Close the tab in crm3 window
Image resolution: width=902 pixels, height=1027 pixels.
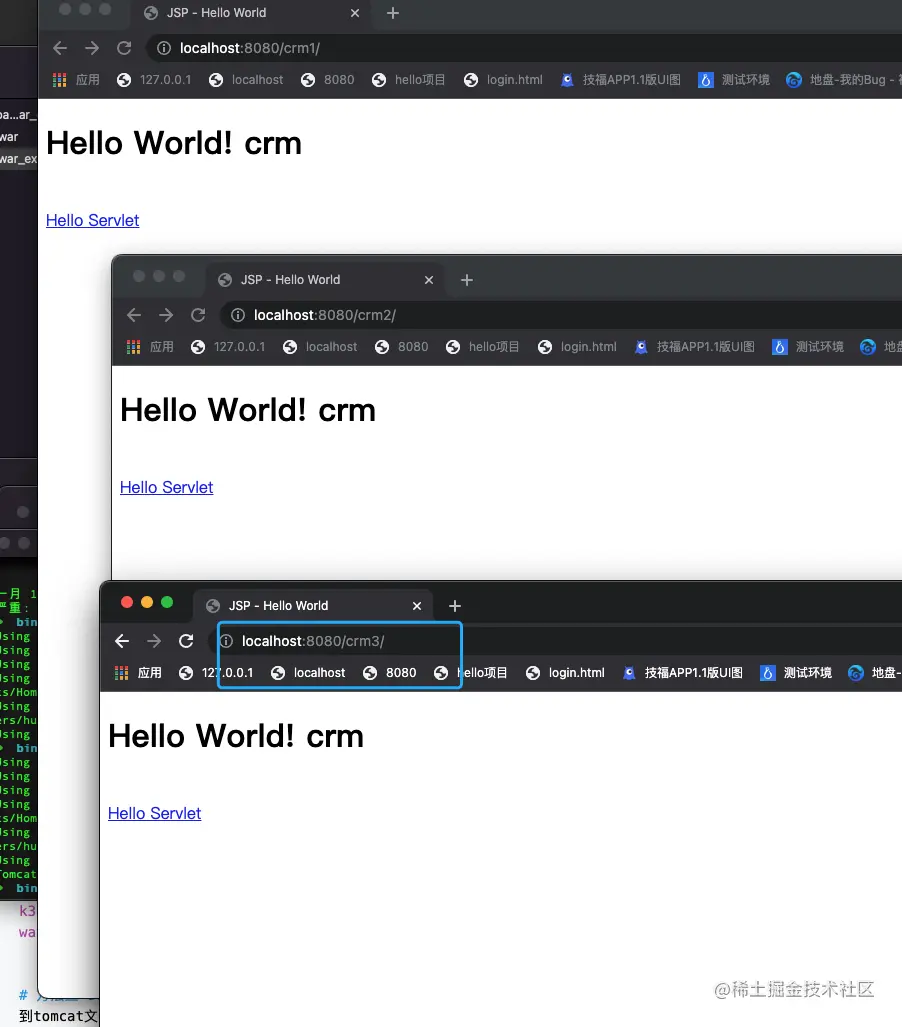pyautogui.click(x=417, y=607)
